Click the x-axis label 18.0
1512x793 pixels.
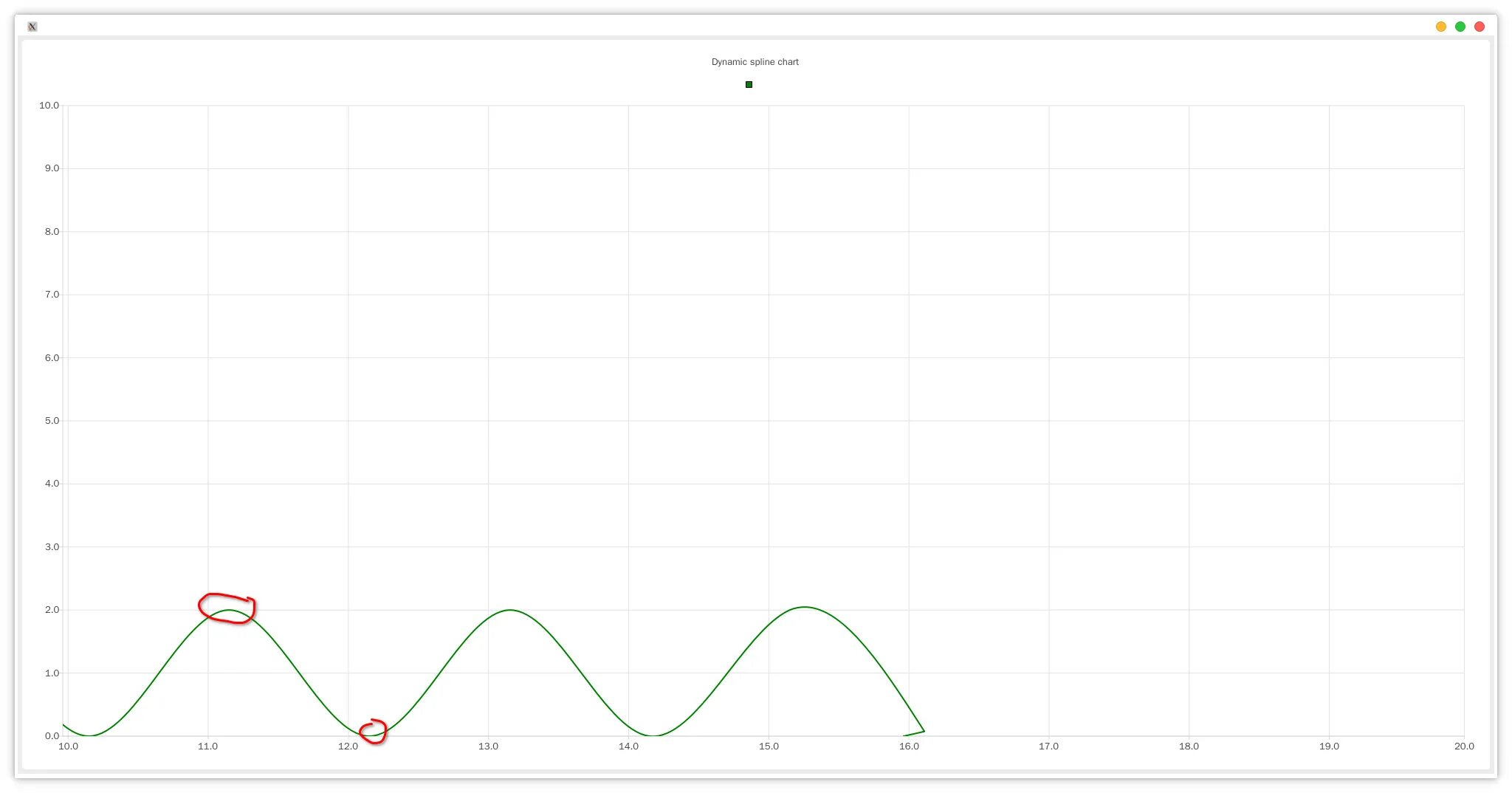[1189, 746]
